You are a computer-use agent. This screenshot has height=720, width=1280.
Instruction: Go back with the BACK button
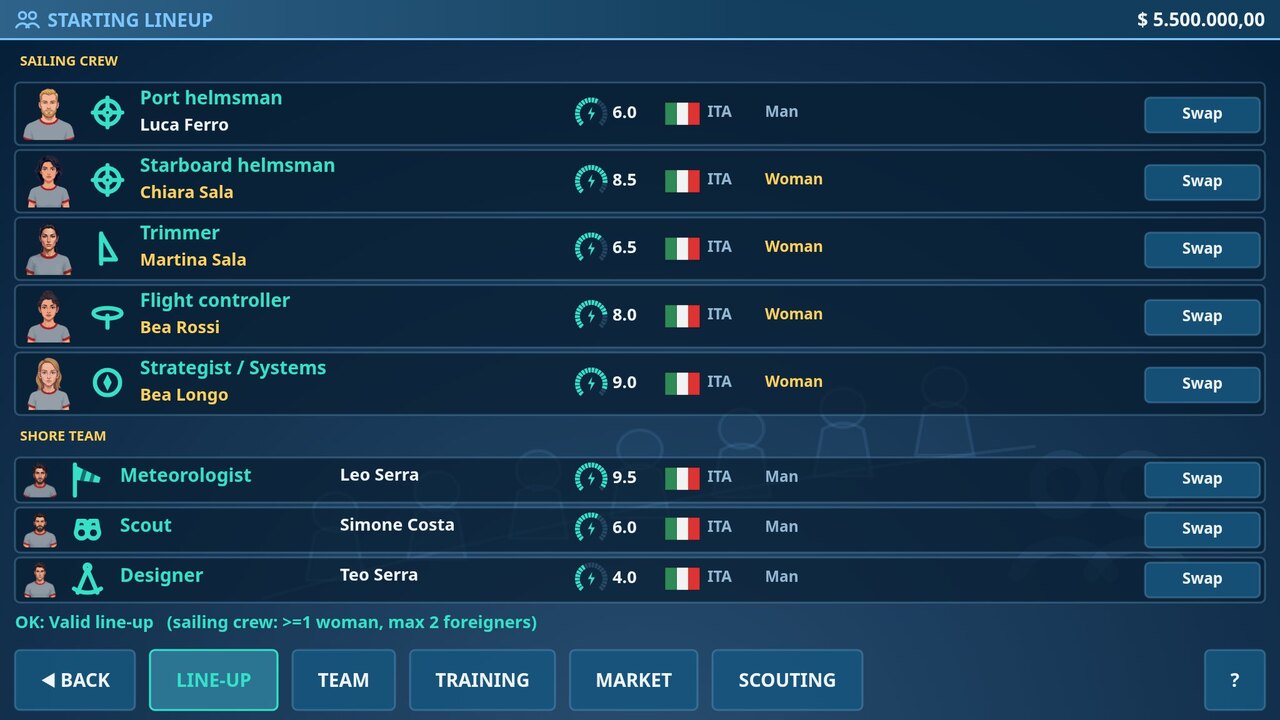point(75,680)
